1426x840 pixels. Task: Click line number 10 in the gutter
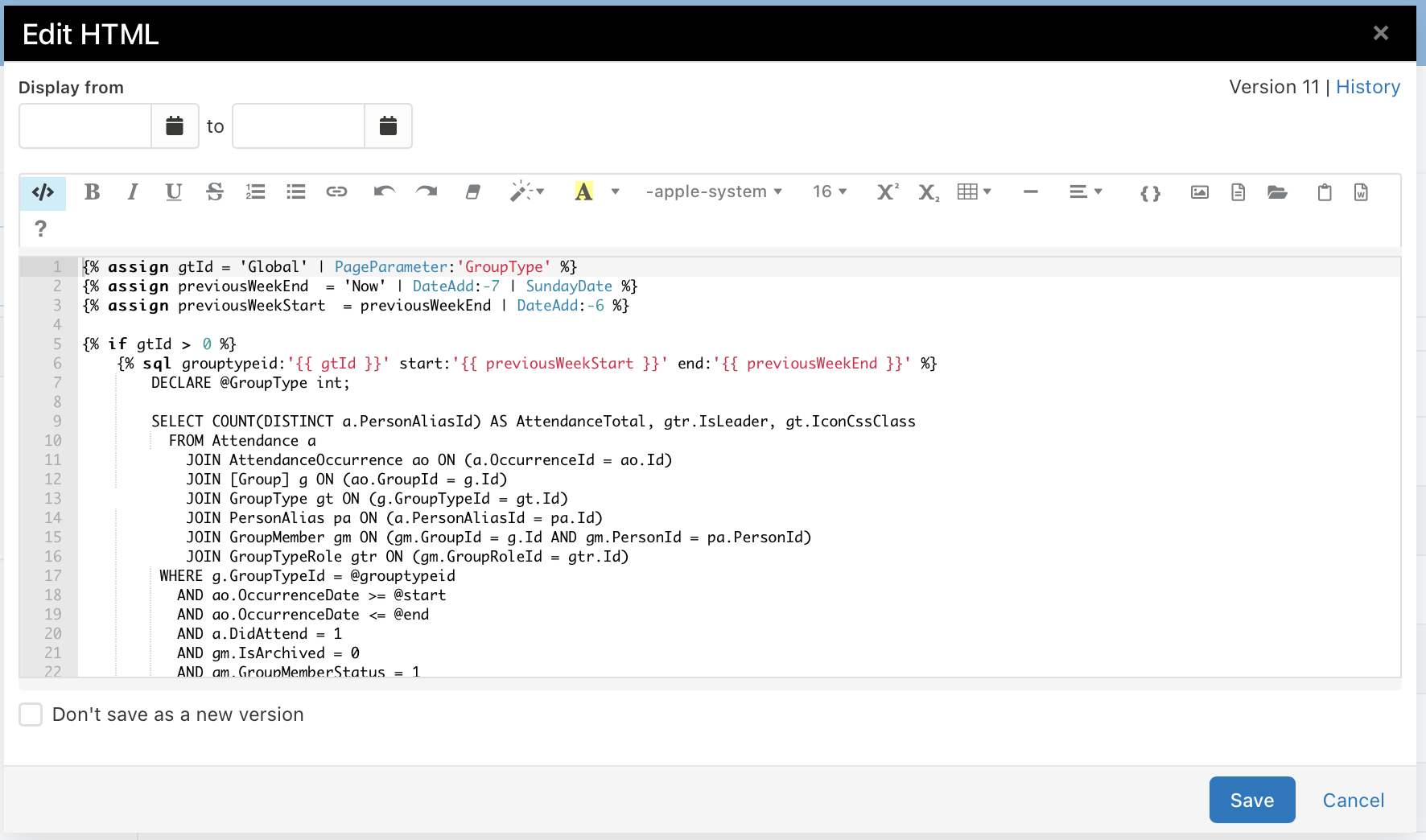(x=53, y=441)
